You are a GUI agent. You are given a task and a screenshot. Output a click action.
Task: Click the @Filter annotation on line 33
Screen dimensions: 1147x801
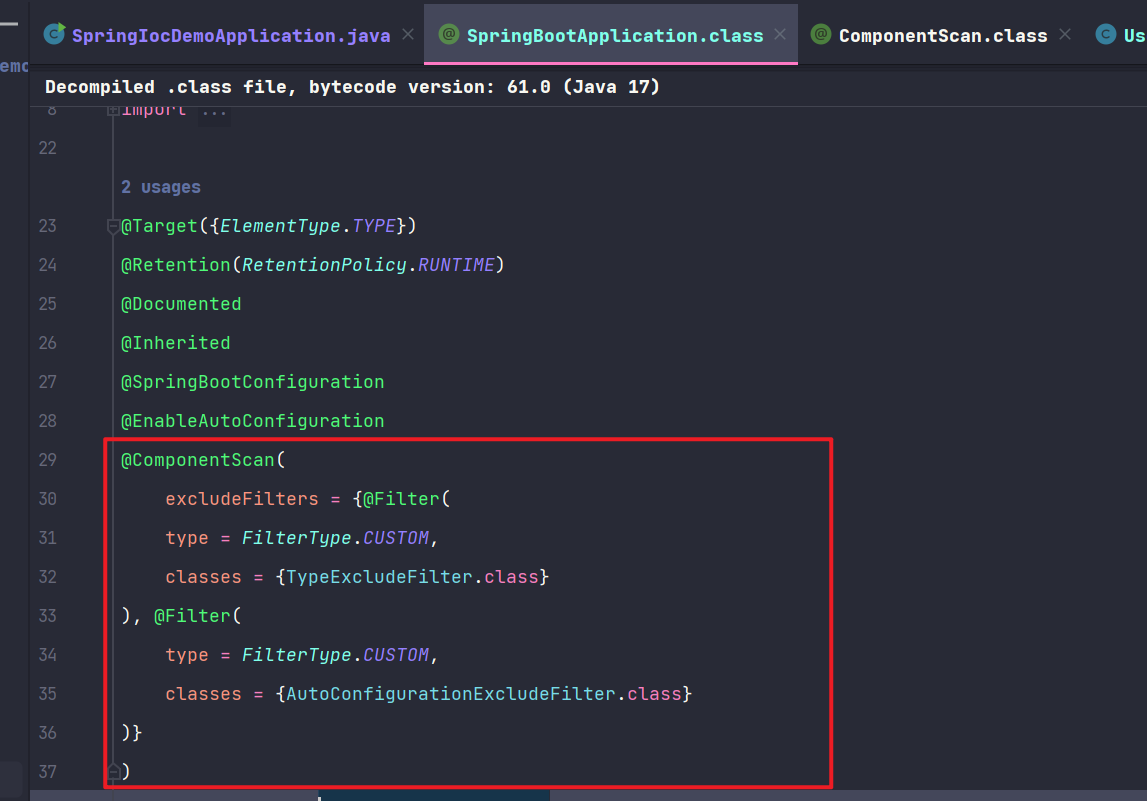(x=192, y=616)
